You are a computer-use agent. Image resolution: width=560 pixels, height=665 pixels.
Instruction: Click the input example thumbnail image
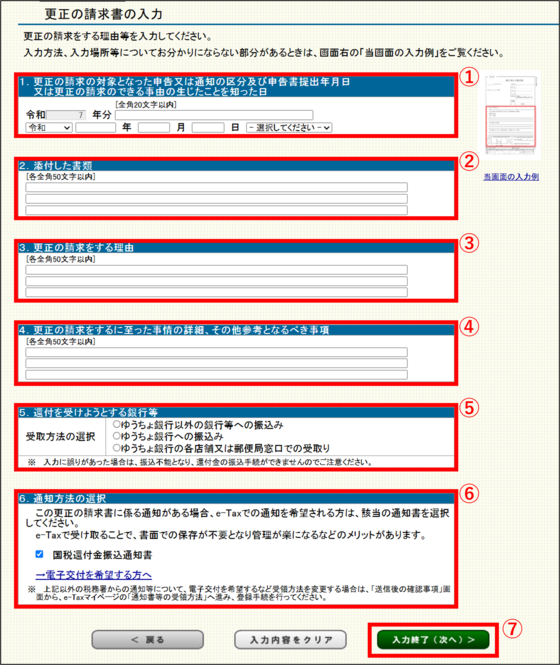(x=511, y=115)
